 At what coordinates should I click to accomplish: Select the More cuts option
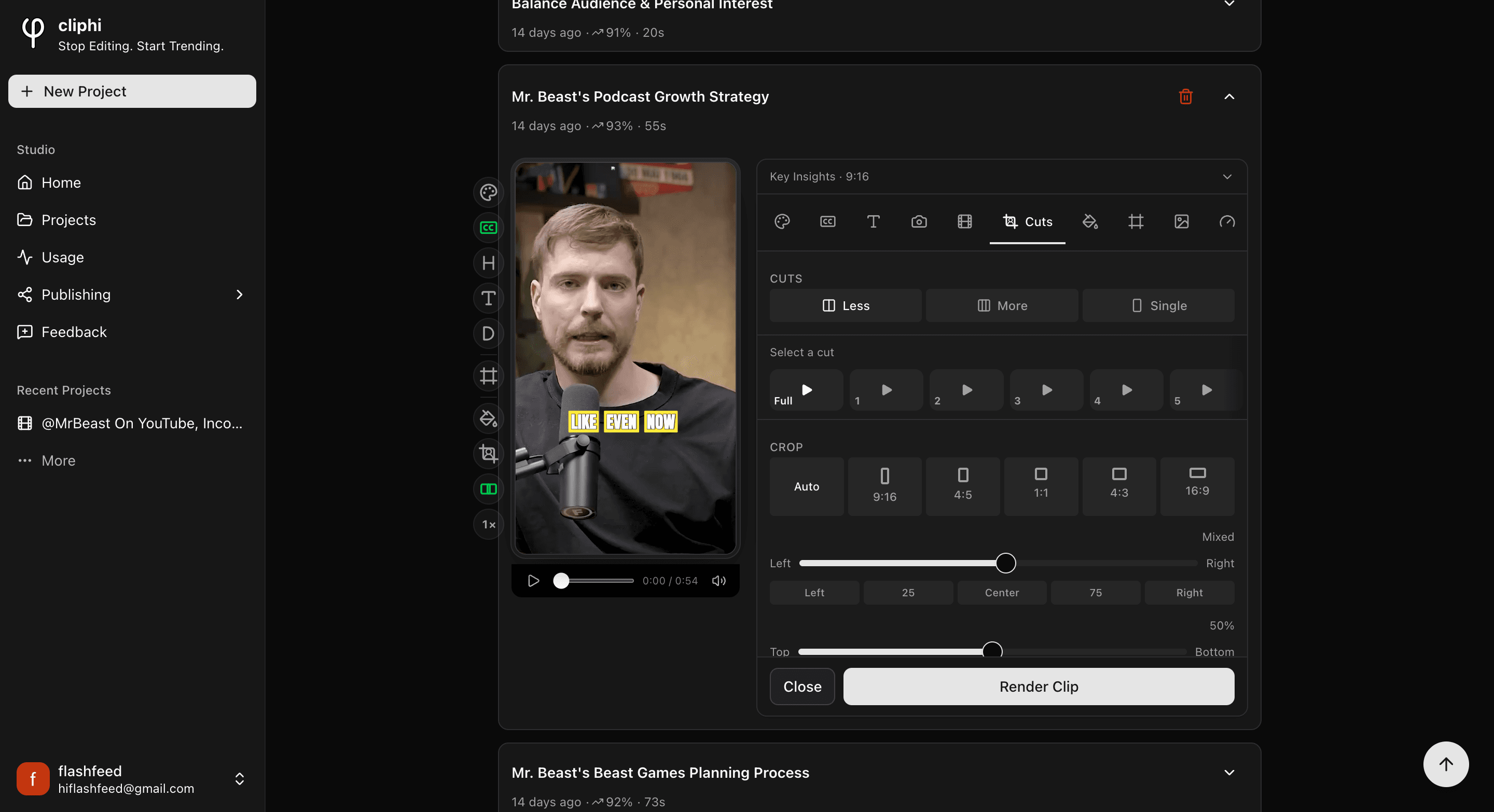(x=1002, y=305)
